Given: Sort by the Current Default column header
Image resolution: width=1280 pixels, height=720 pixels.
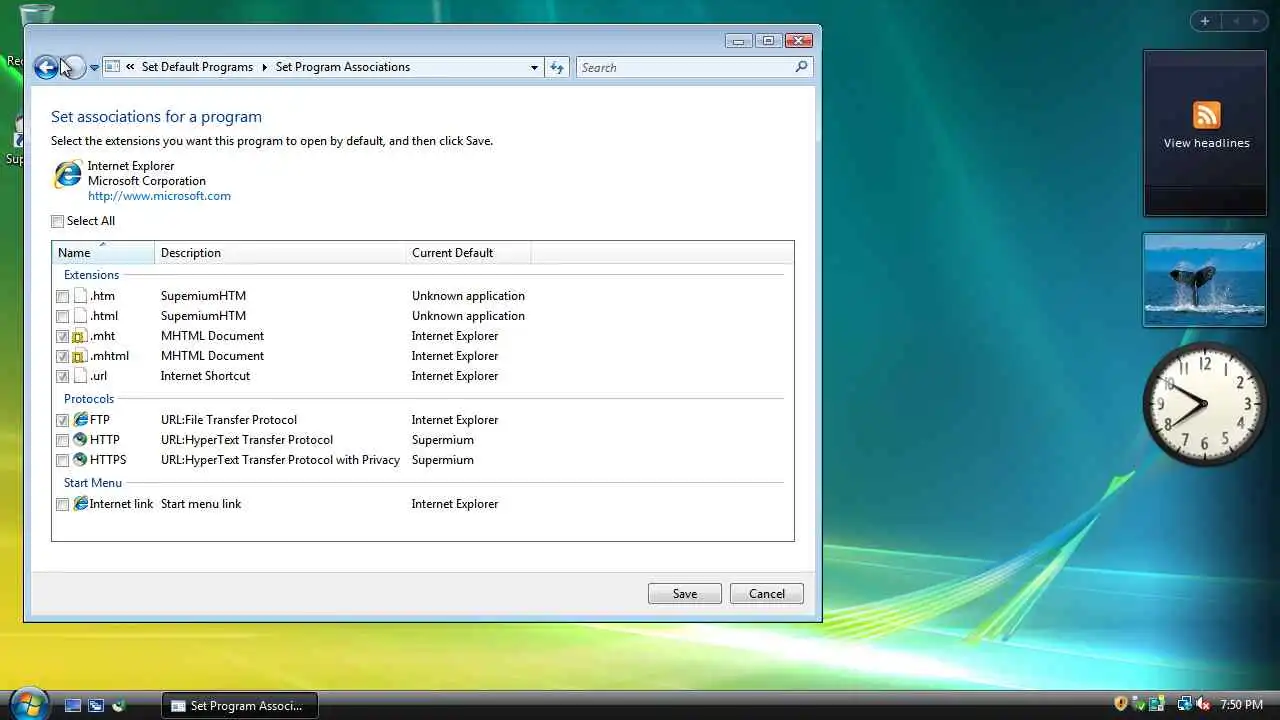Looking at the screenshot, I should (x=468, y=253).
